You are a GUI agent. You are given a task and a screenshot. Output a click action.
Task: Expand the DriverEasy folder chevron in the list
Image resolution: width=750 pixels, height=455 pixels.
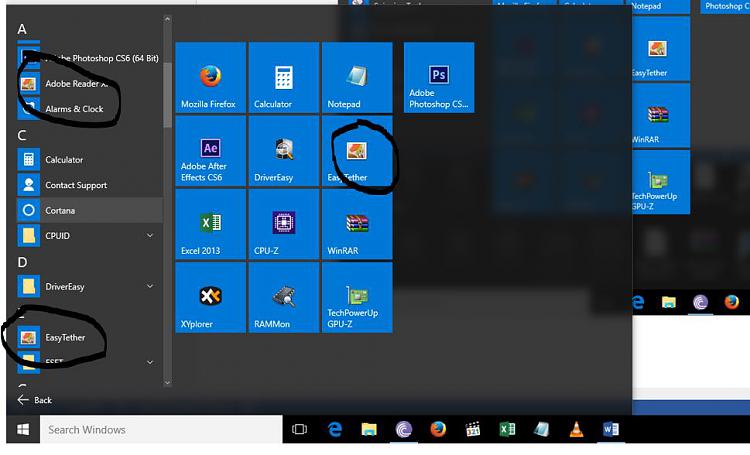(150, 286)
